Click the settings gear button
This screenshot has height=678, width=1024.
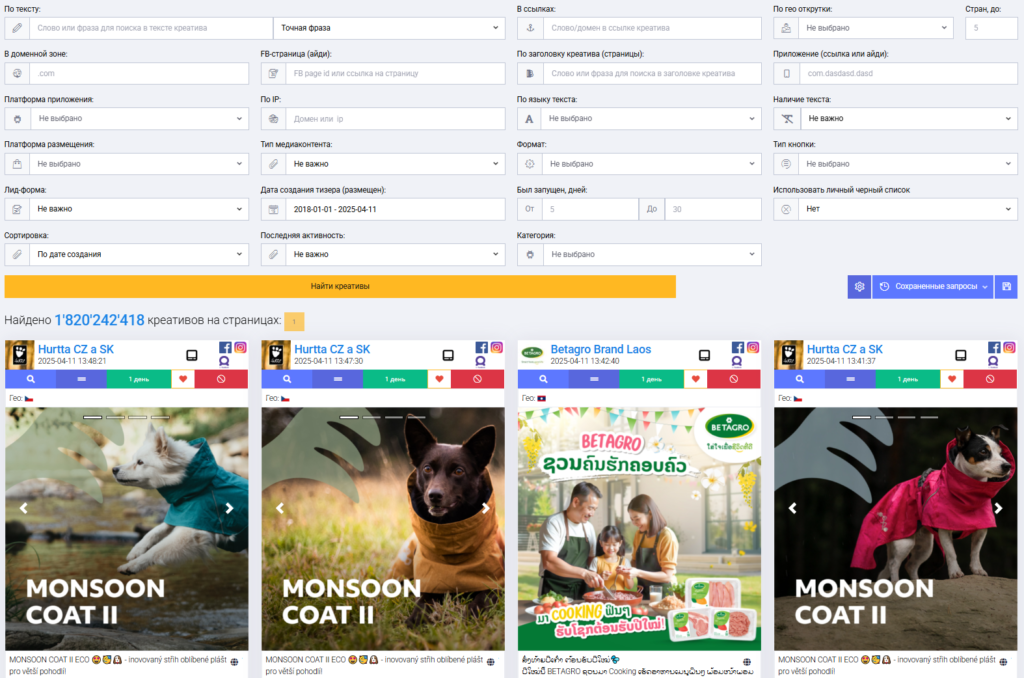tap(859, 286)
